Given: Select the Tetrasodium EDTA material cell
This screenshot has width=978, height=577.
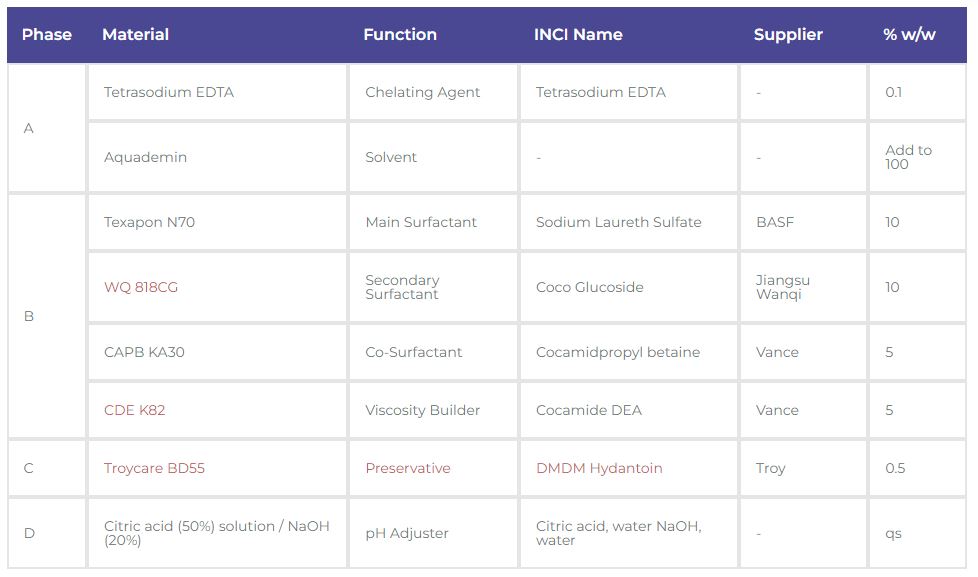Looking at the screenshot, I should (x=217, y=92).
